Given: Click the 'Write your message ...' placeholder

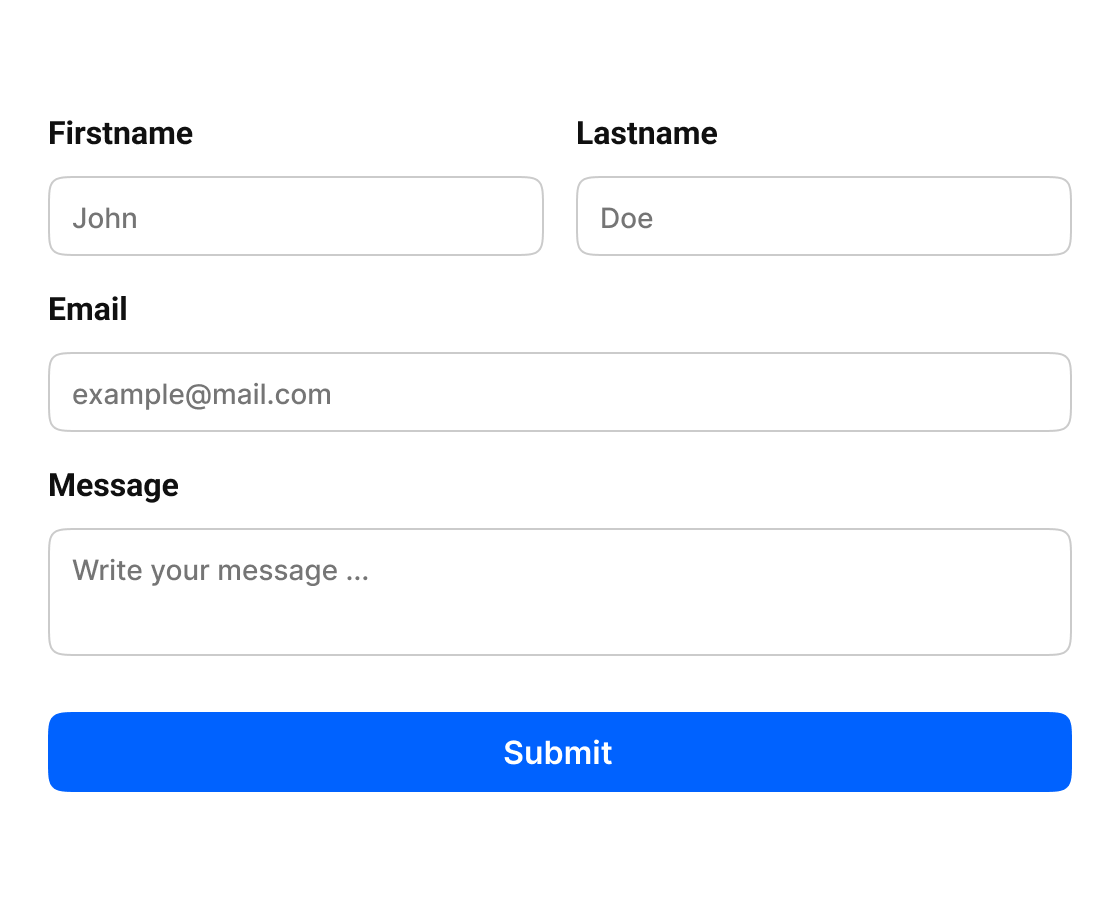Looking at the screenshot, I should pyautogui.click(x=221, y=571).
